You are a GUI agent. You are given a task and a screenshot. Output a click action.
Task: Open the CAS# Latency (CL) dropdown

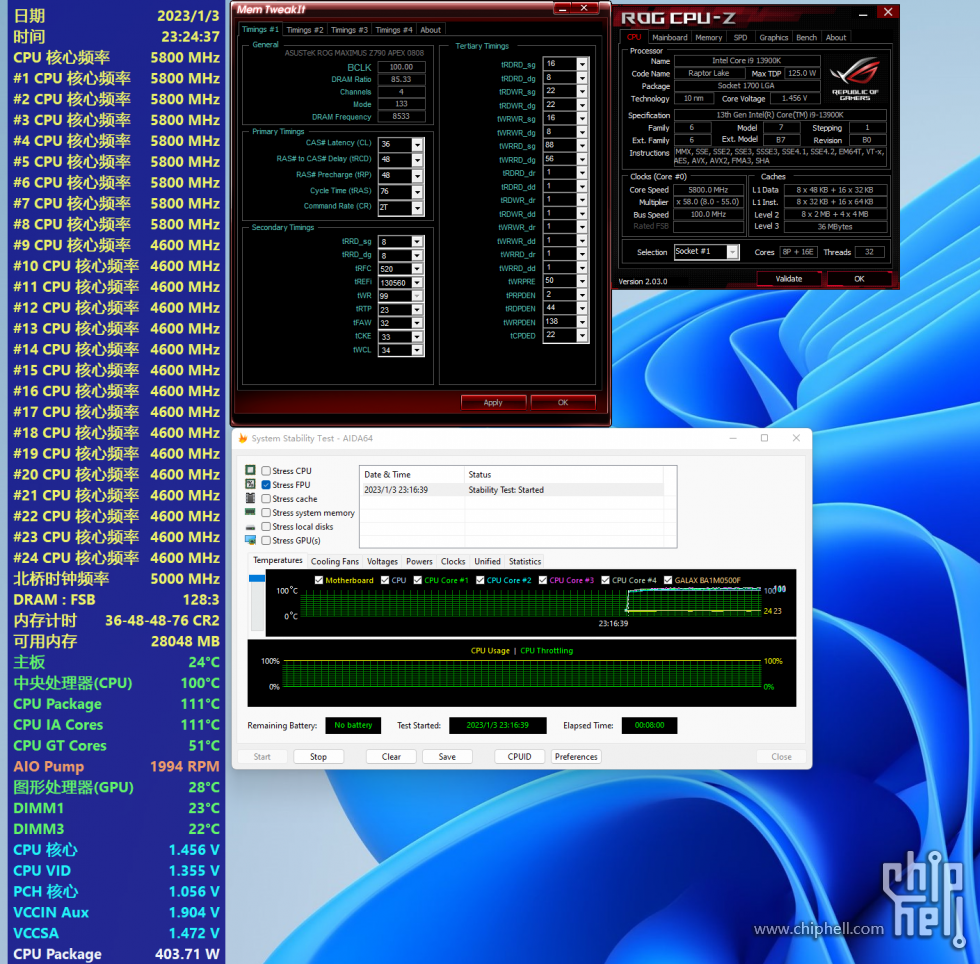click(417, 144)
